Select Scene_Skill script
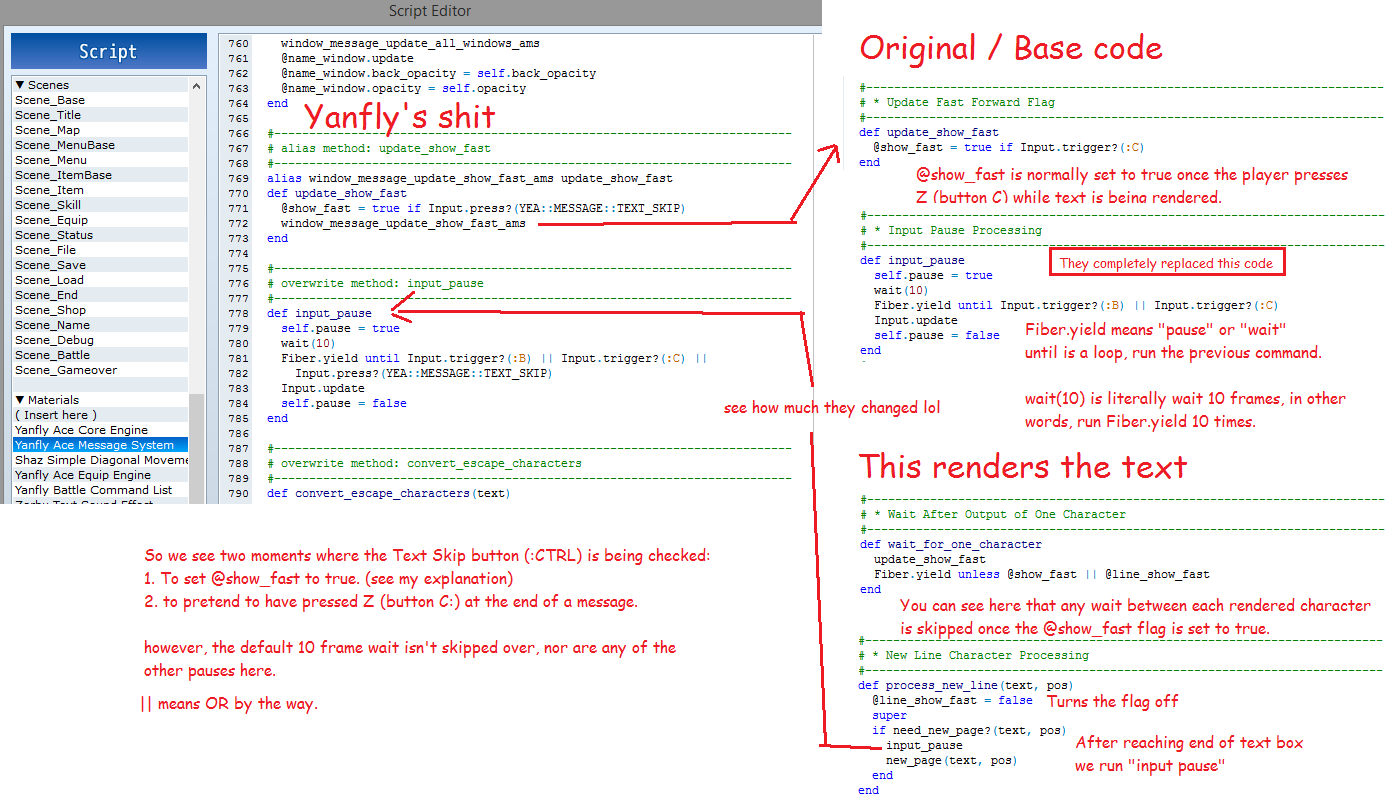Image resolution: width=1391 pixels, height=803 pixels. (100, 205)
